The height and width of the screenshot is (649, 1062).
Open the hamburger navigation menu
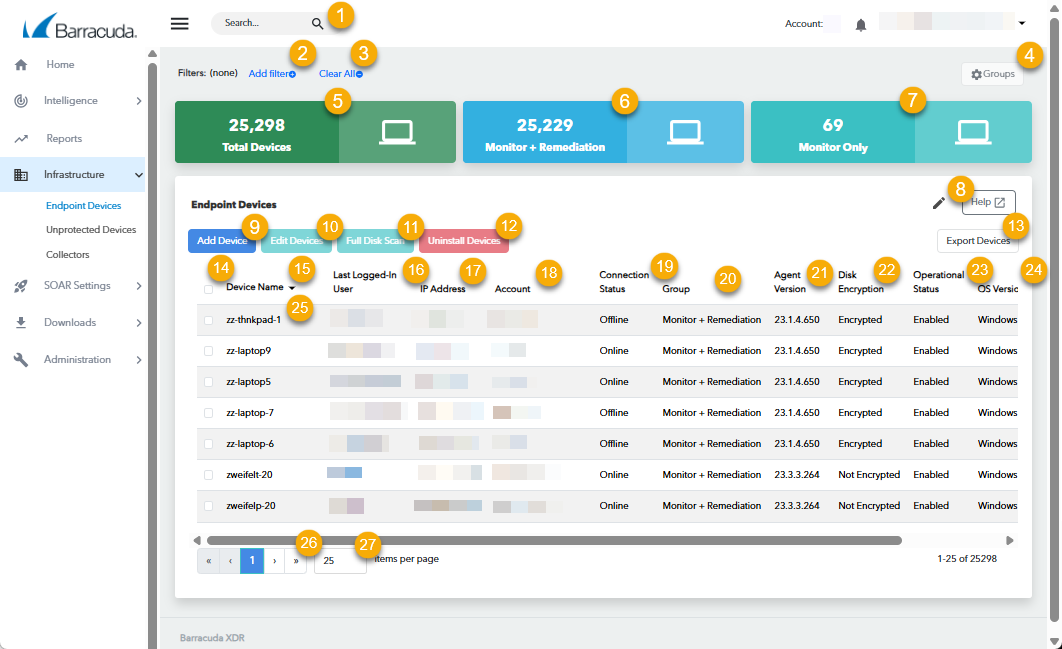click(179, 24)
